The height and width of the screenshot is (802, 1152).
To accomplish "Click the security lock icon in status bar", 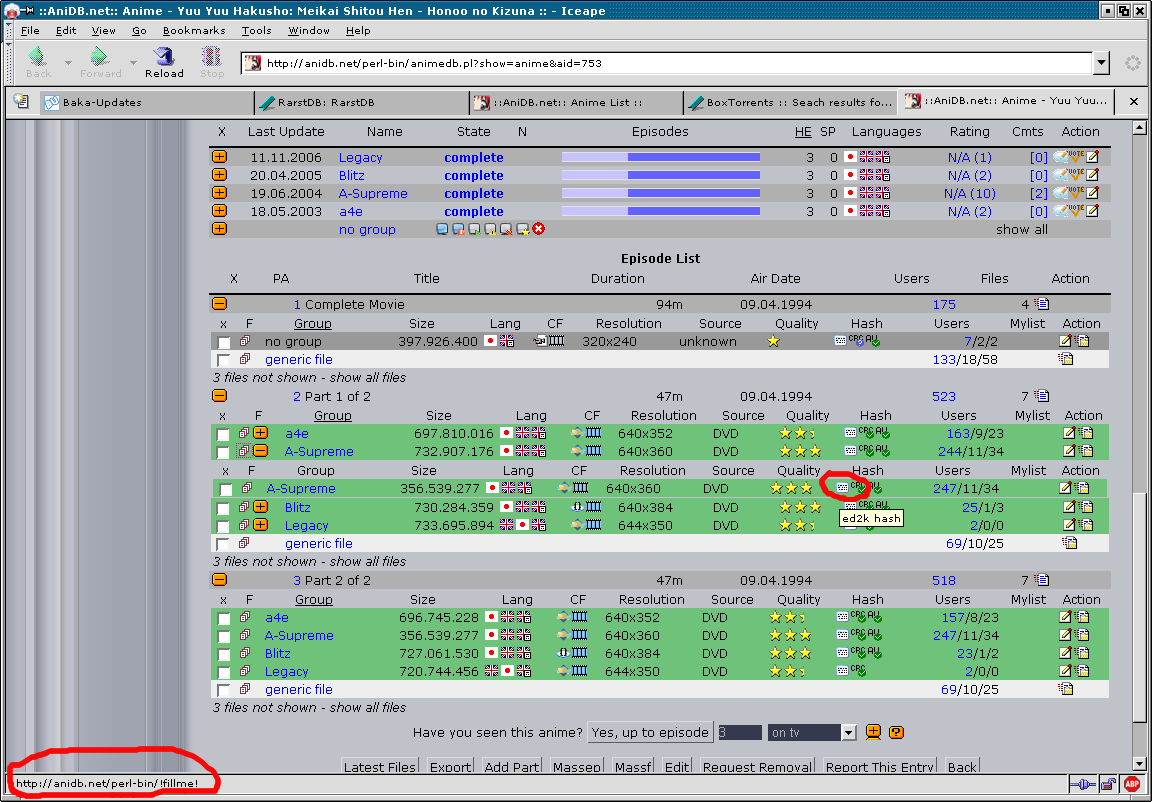I will [x=1107, y=784].
